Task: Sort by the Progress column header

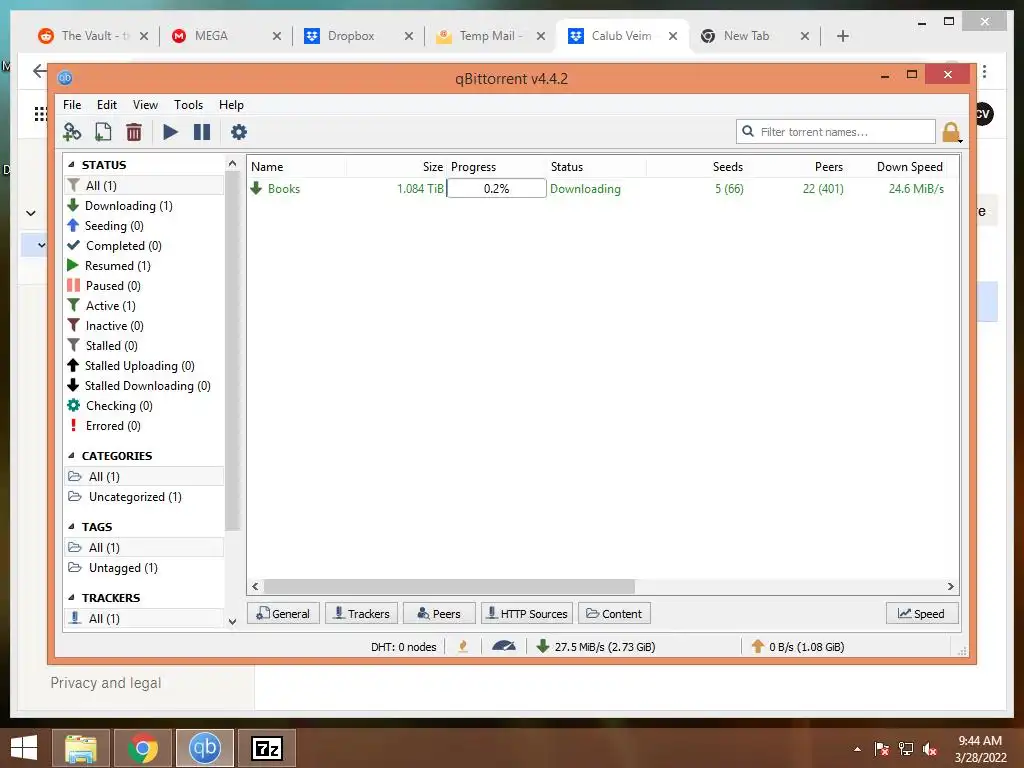Action: point(496,167)
